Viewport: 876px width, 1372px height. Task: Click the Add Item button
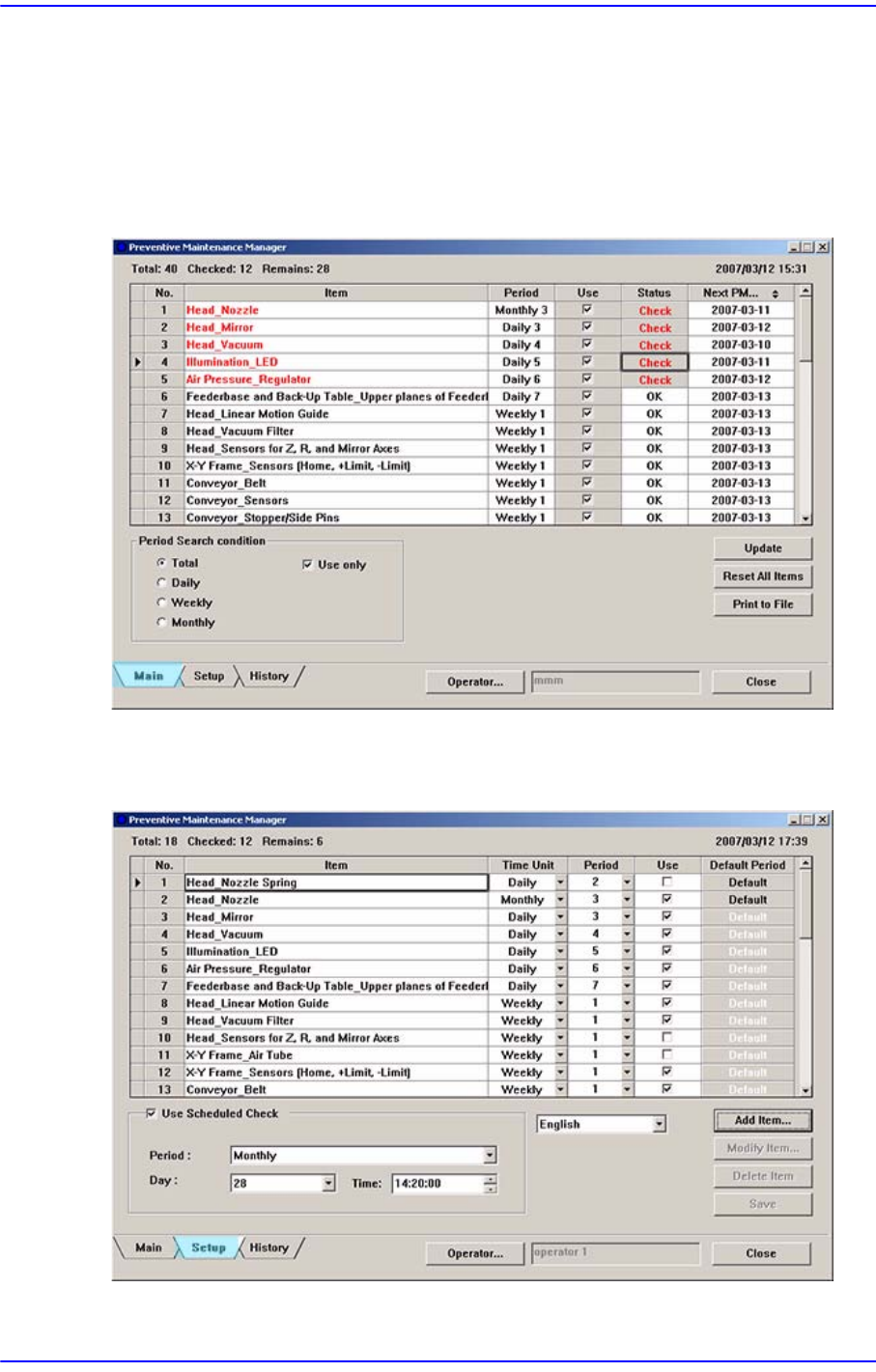763,1120
